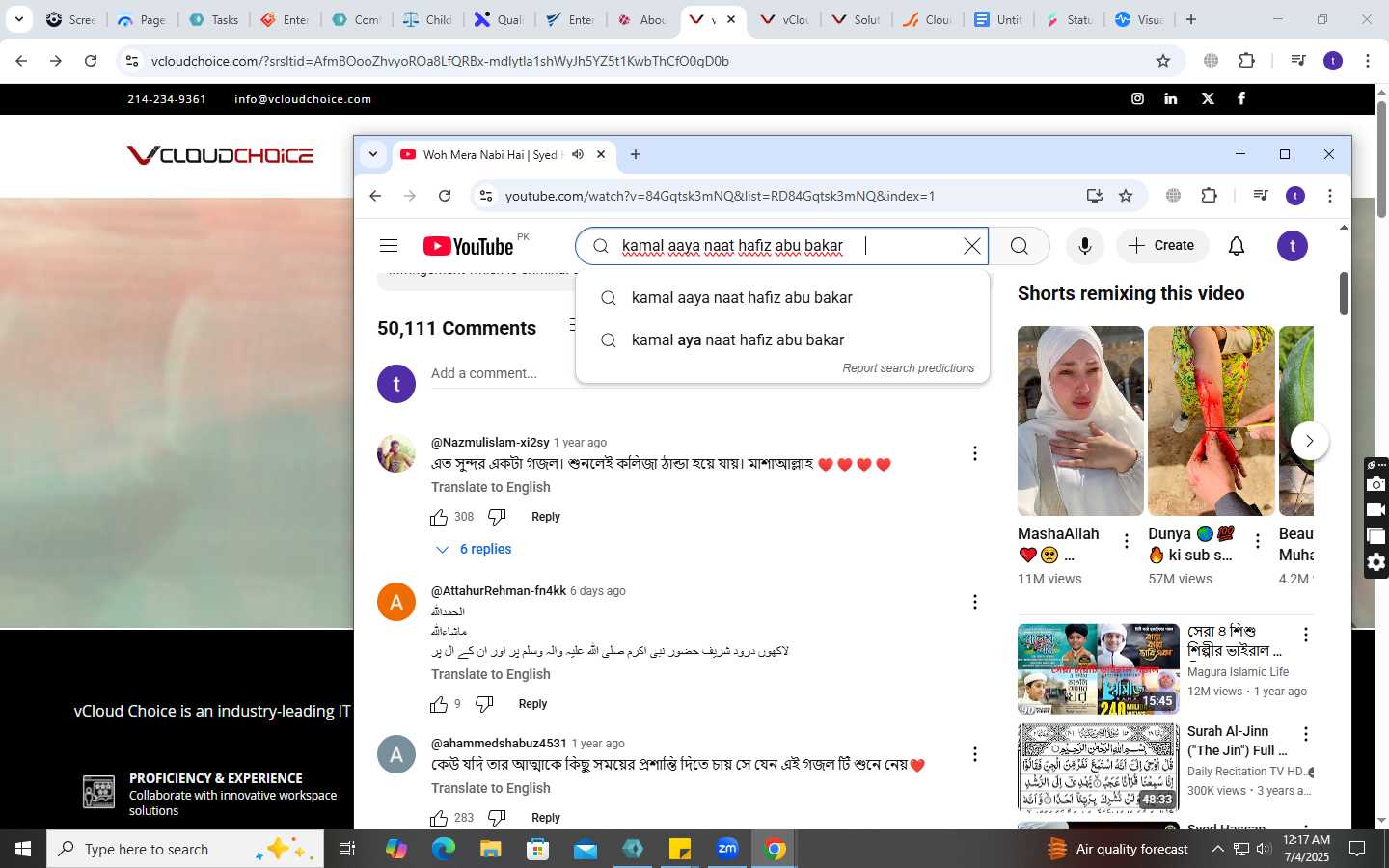The image size is (1389, 868).
Task: Click the YouTube search magnifier button
Action: [x=1020, y=246]
